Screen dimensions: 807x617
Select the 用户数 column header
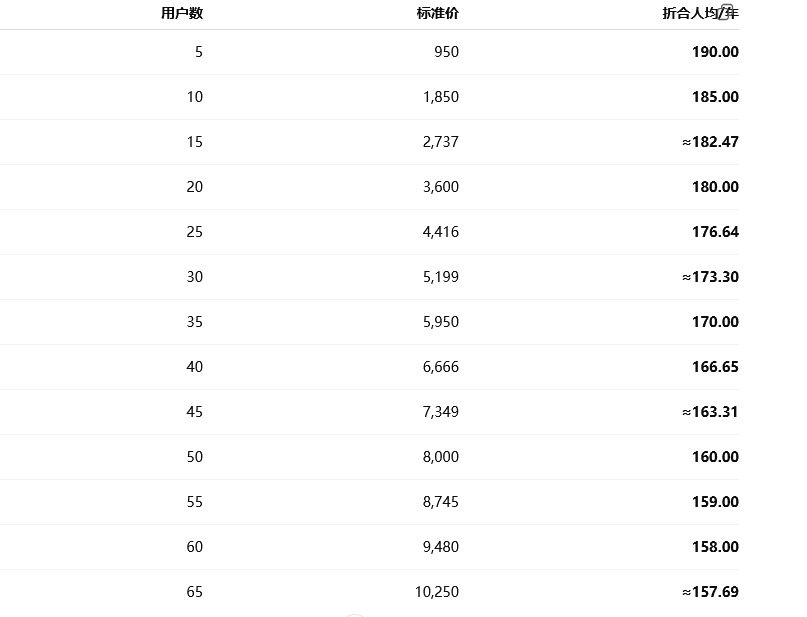tap(182, 13)
